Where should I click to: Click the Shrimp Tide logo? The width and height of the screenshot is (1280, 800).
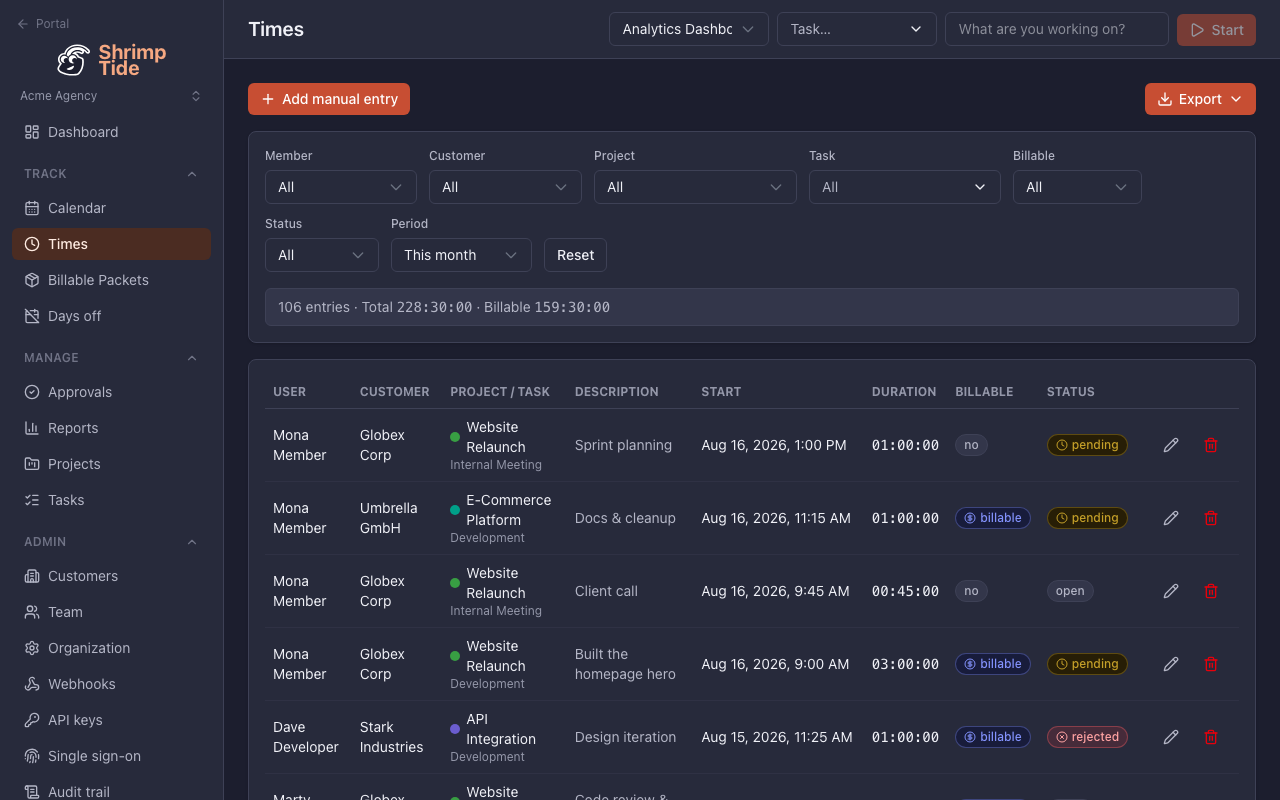111,60
